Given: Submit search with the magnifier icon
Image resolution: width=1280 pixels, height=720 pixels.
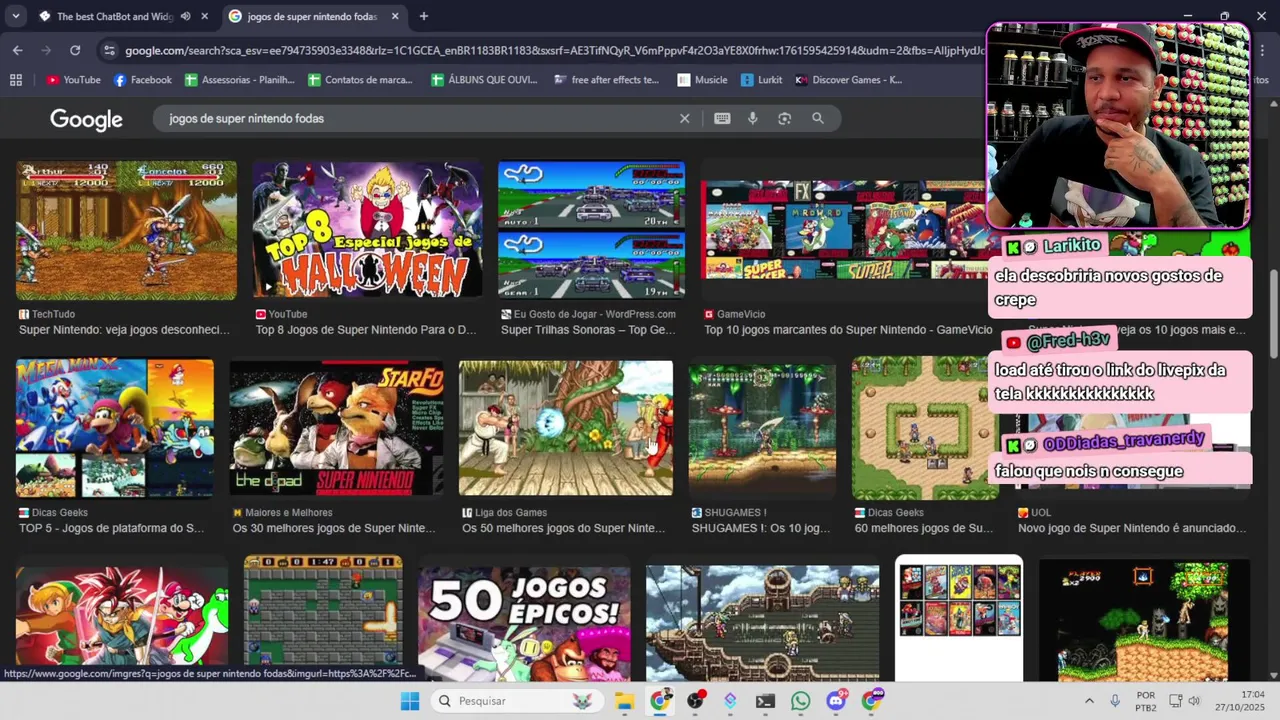Looking at the screenshot, I should [x=818, y=118].
